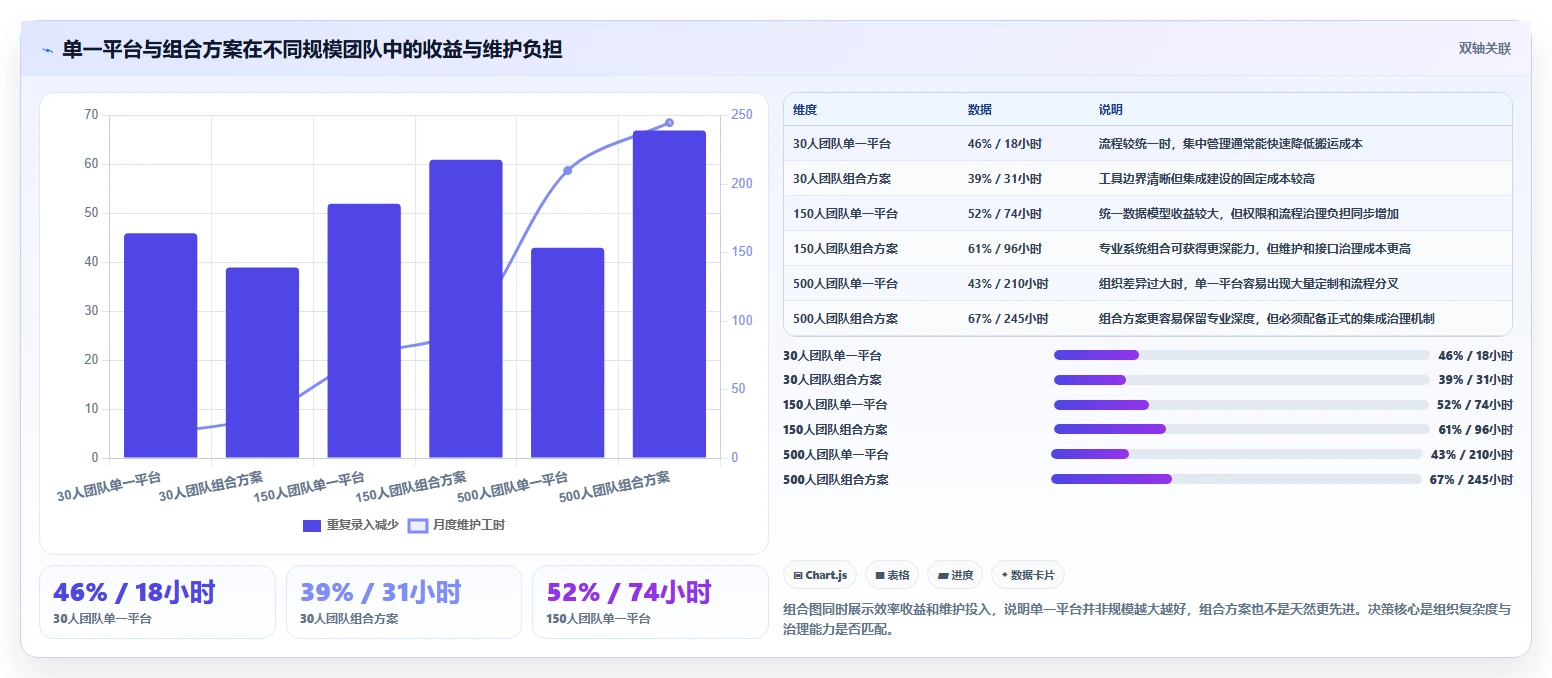Click x-axis label 150人团队单一平台 under the chart
1552x678 pixels.
tap(309, 486)
